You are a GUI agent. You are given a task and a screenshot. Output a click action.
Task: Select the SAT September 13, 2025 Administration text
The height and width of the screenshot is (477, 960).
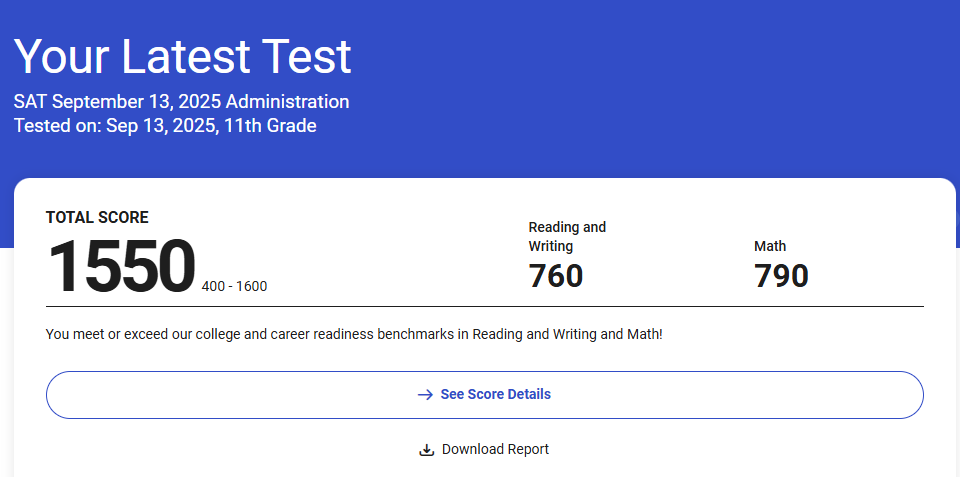[181, 102]
